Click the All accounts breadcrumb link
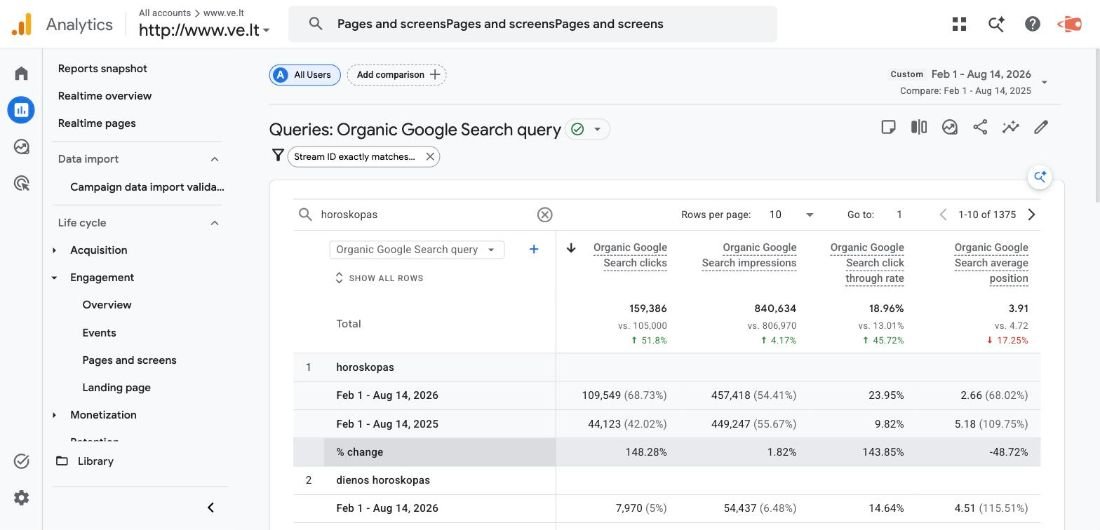Image resolution: width=1100 pixels, height=530 pixels. pos(164,13)
